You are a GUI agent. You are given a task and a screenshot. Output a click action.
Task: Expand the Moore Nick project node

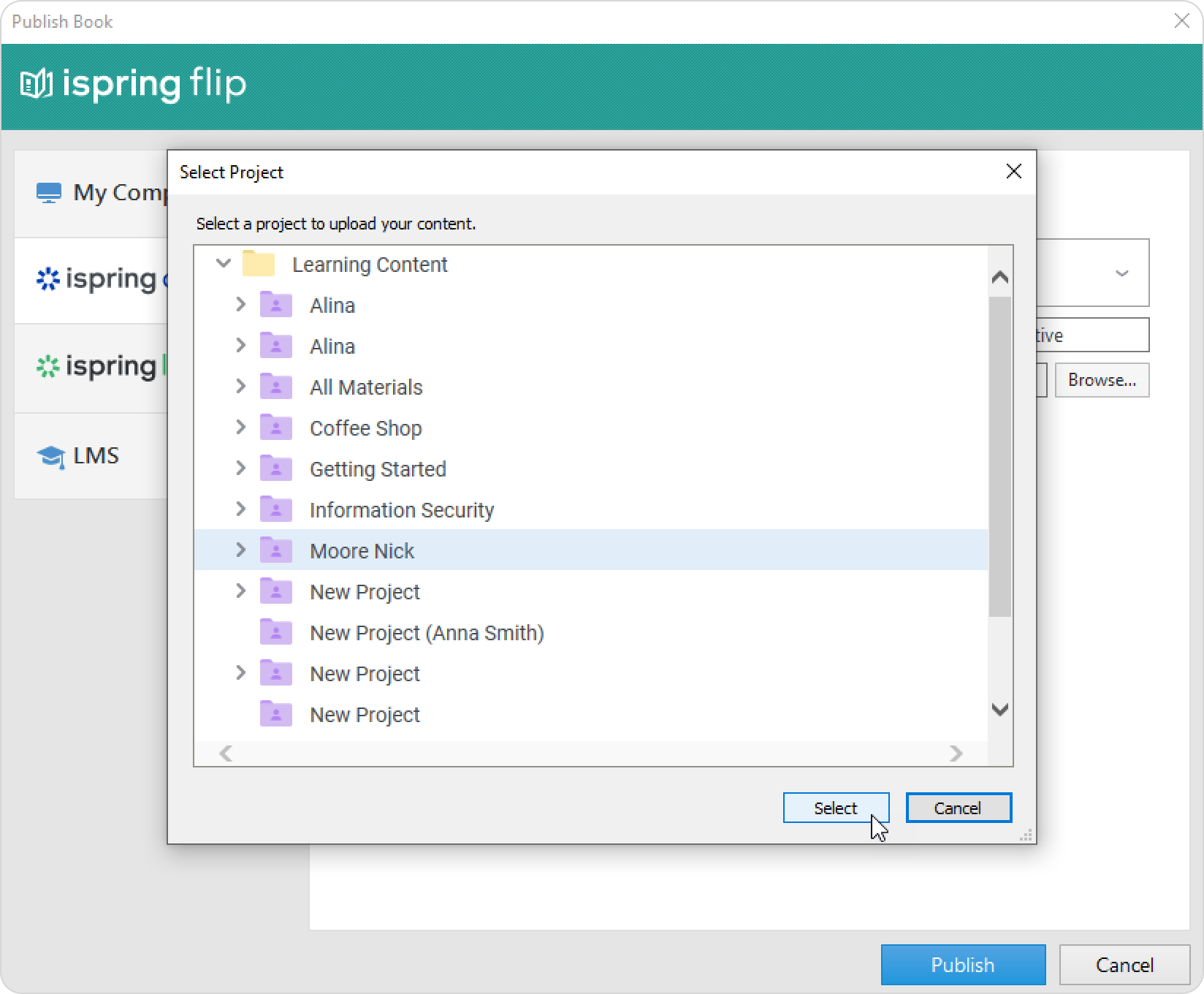pos(240,550)
